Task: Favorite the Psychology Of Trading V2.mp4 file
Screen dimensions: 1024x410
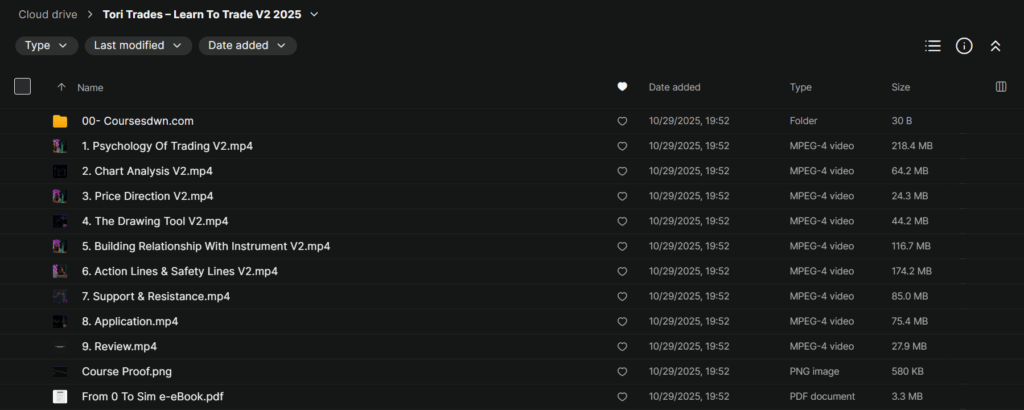Action: click(x=622, y=146)
